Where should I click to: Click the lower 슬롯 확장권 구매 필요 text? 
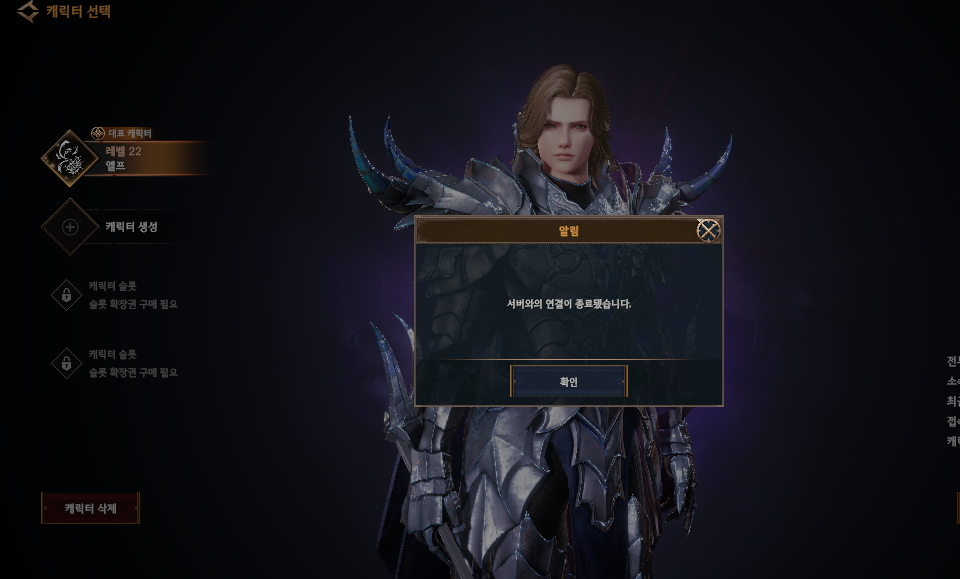point(133,373)
